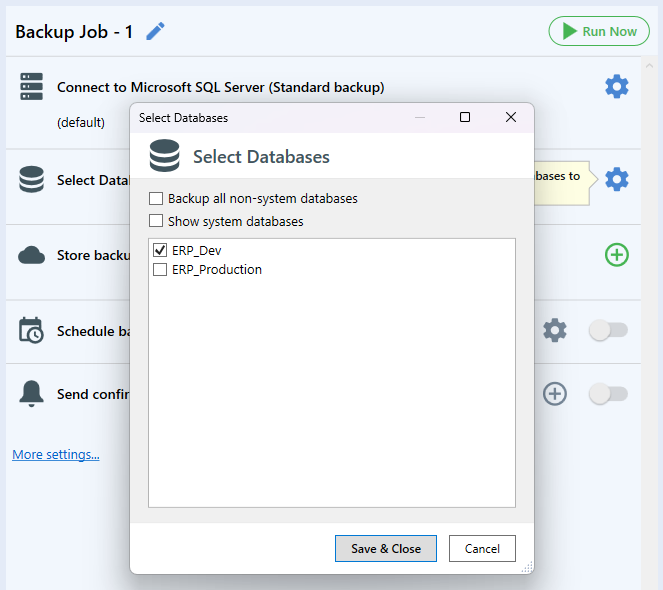Turn on the Schedule backups toggle
The height and width of the screenshot is (590, 663).
point(608,330)
